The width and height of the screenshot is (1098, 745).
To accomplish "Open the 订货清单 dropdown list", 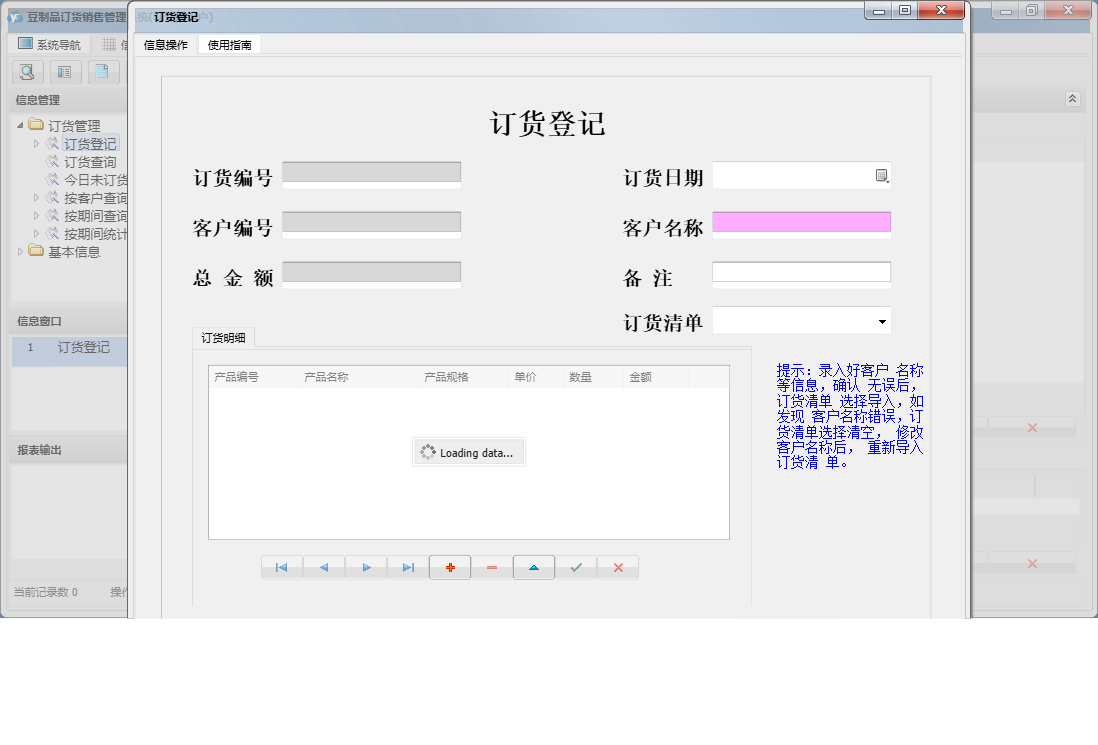I will click(882, 322).
